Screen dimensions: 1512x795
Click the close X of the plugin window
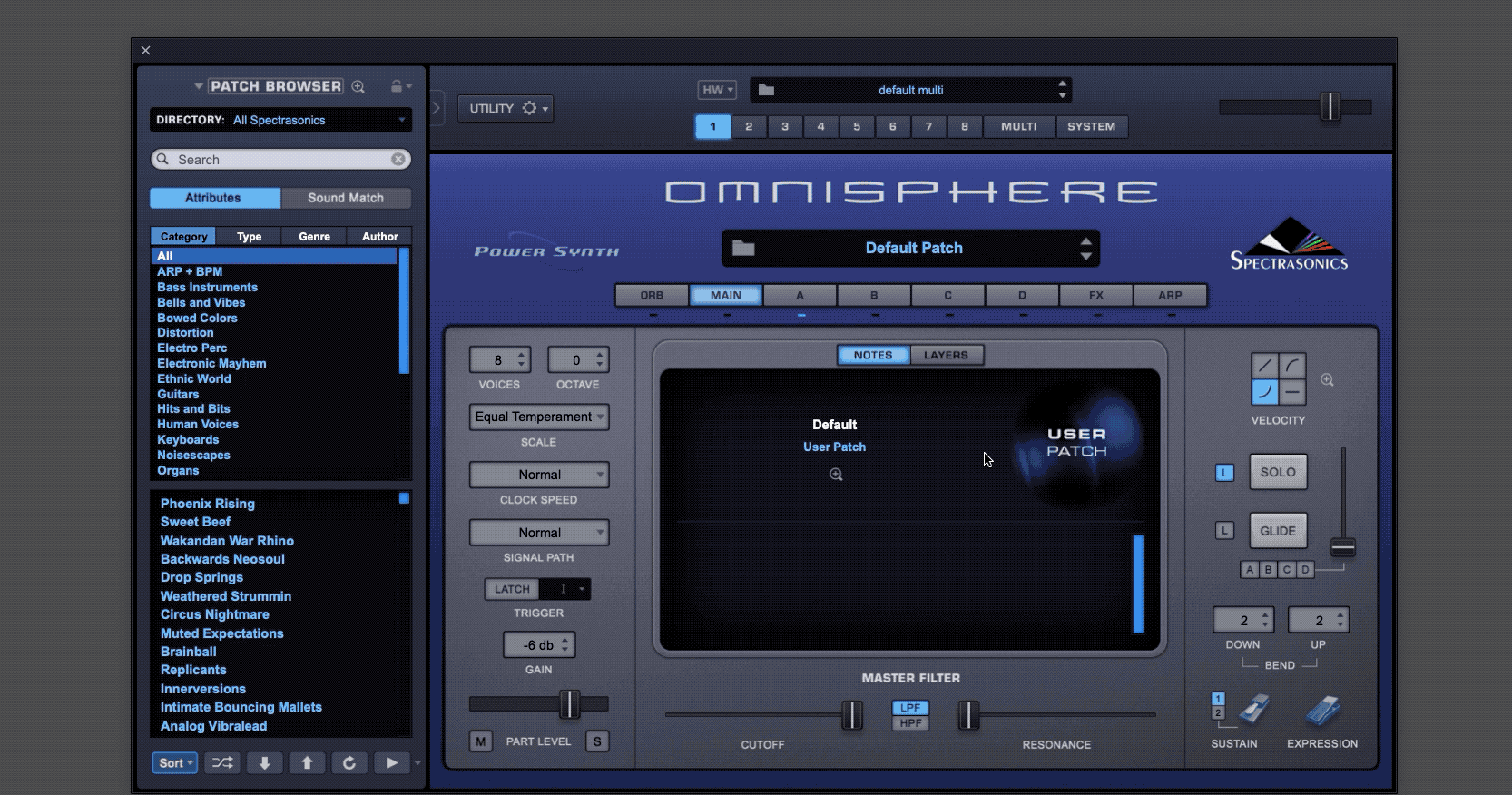point(145,51)
